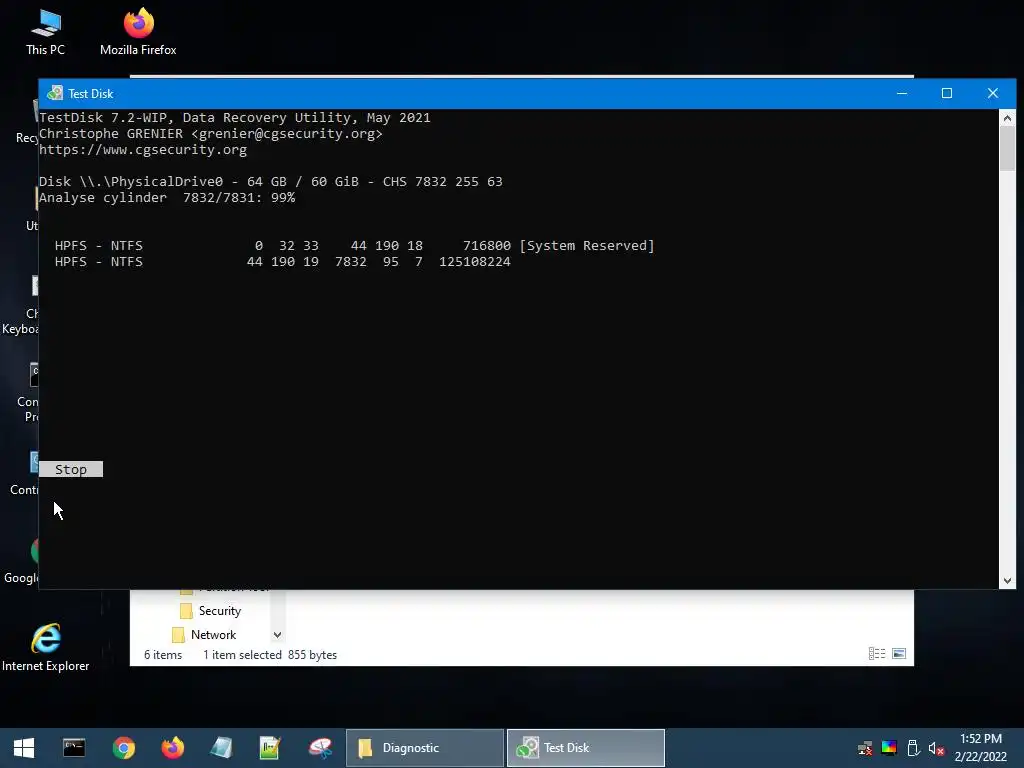Open This PC desktop icon
This screenshot has width=1024, height=768.
[x=46, y=33]
